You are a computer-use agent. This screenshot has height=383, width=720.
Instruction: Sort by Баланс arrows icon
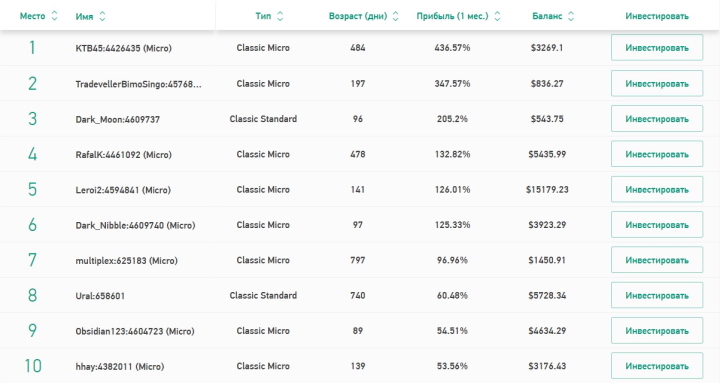(571, 16)
